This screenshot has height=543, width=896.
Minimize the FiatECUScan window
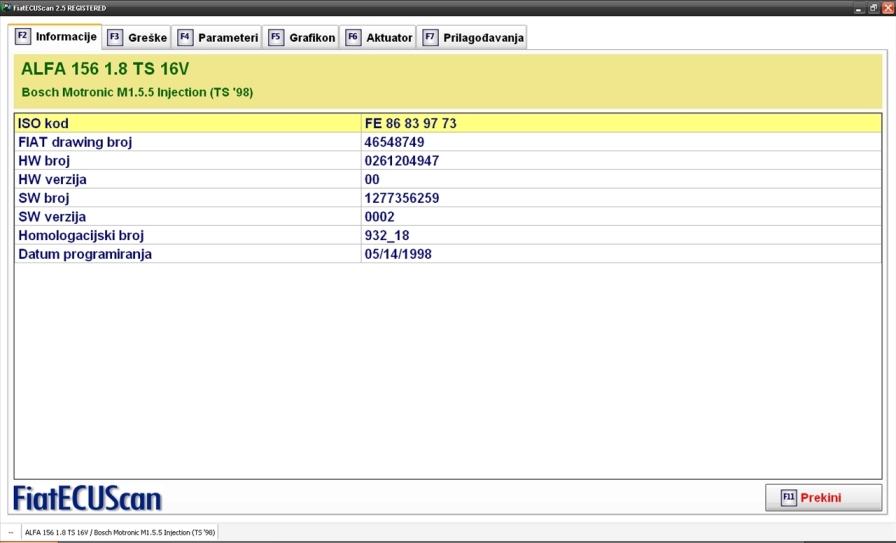tap(858, 8)
